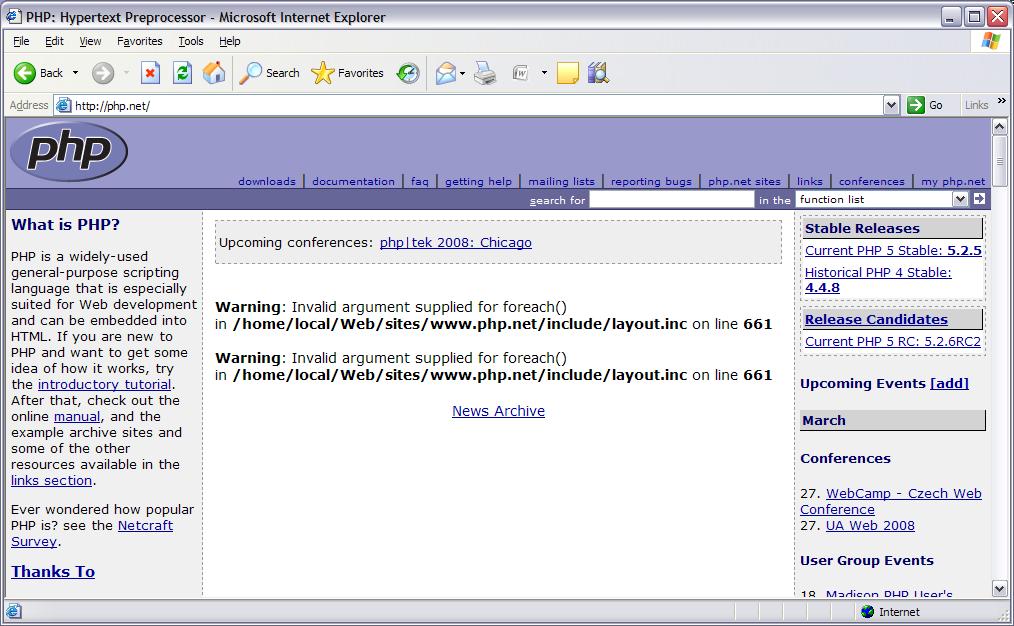Click the scrollbar down arrow
This screenshot has height=626, width=1014.
(x=1000, y=588)
